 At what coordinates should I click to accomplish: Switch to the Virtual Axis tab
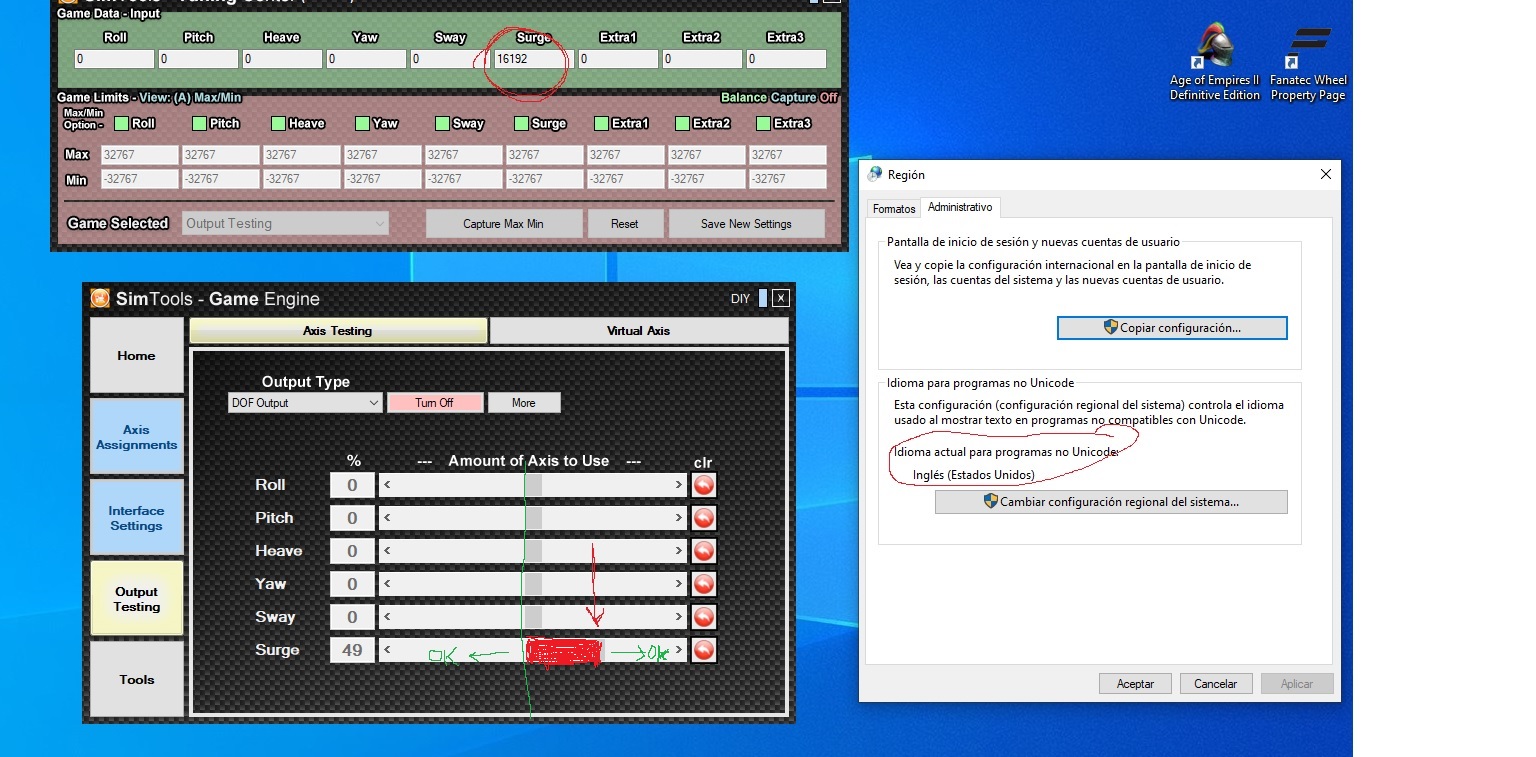[638, 331]
